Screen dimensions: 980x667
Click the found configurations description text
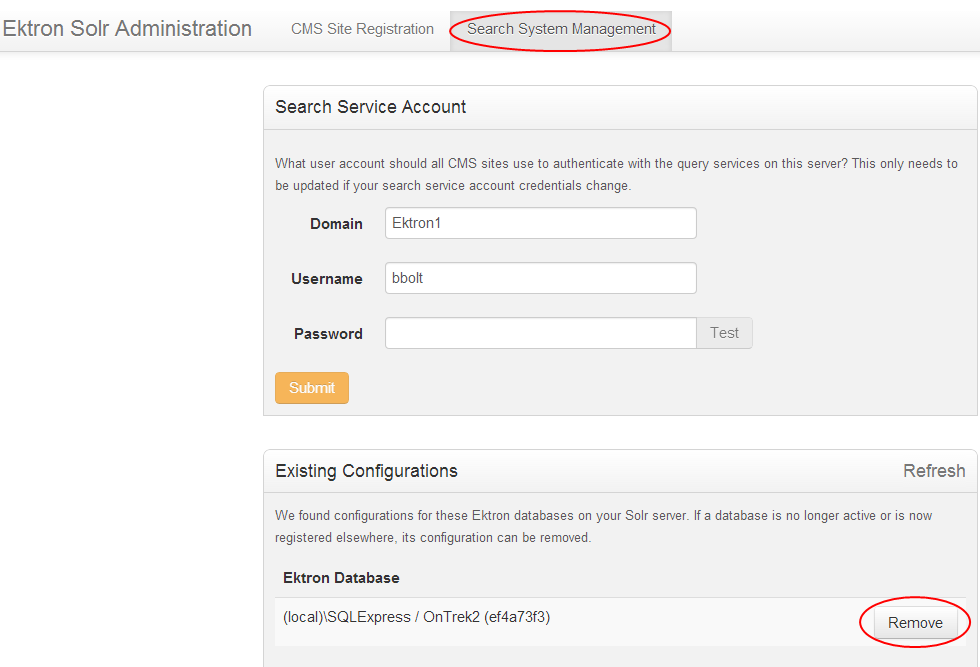(x=615, y=527)
